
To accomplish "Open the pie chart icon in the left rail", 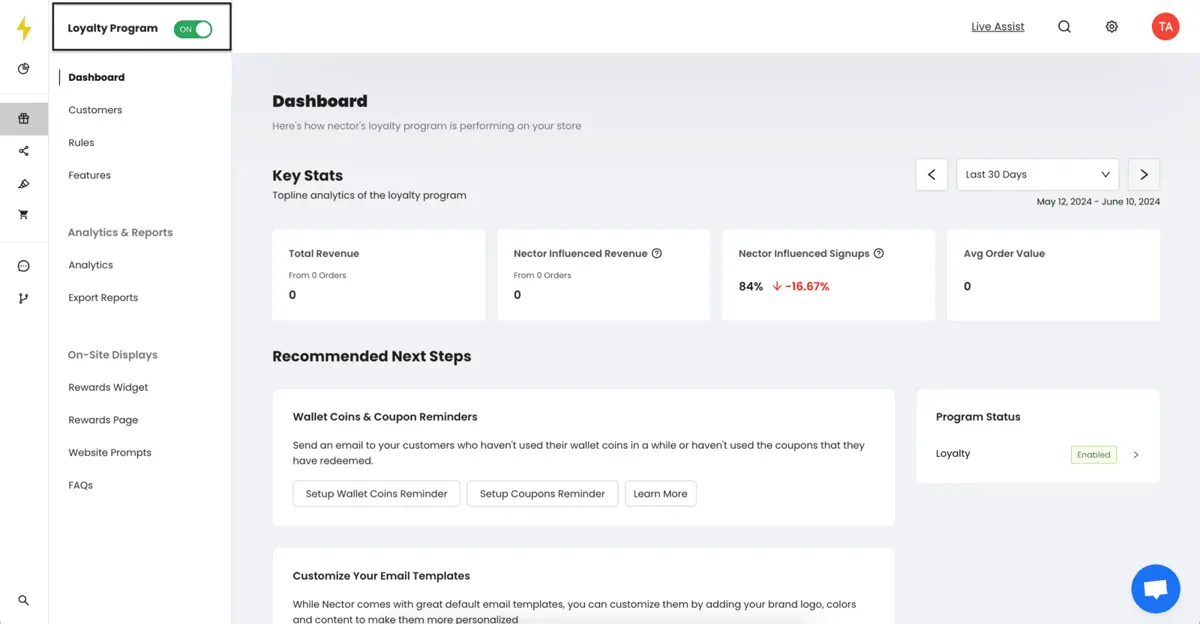I will click(24, 69).
